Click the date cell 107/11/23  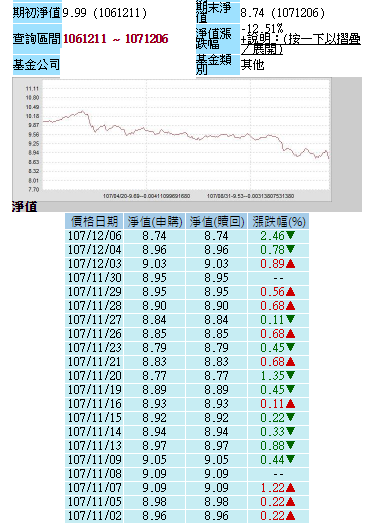point(94,348)
